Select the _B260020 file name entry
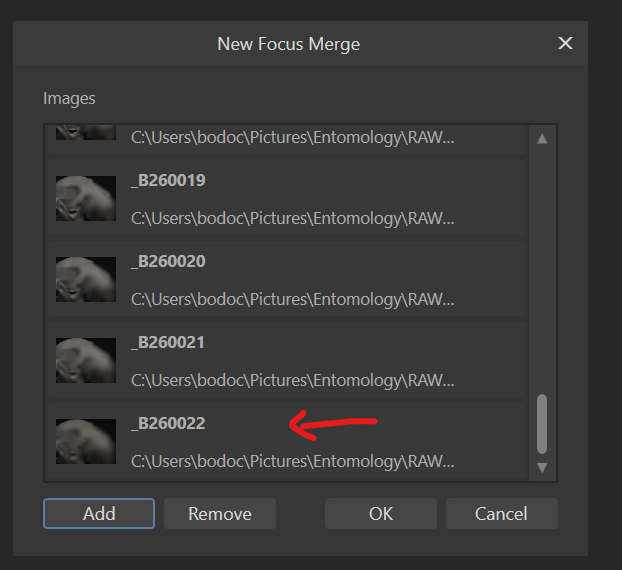 (x=168, y=261)
